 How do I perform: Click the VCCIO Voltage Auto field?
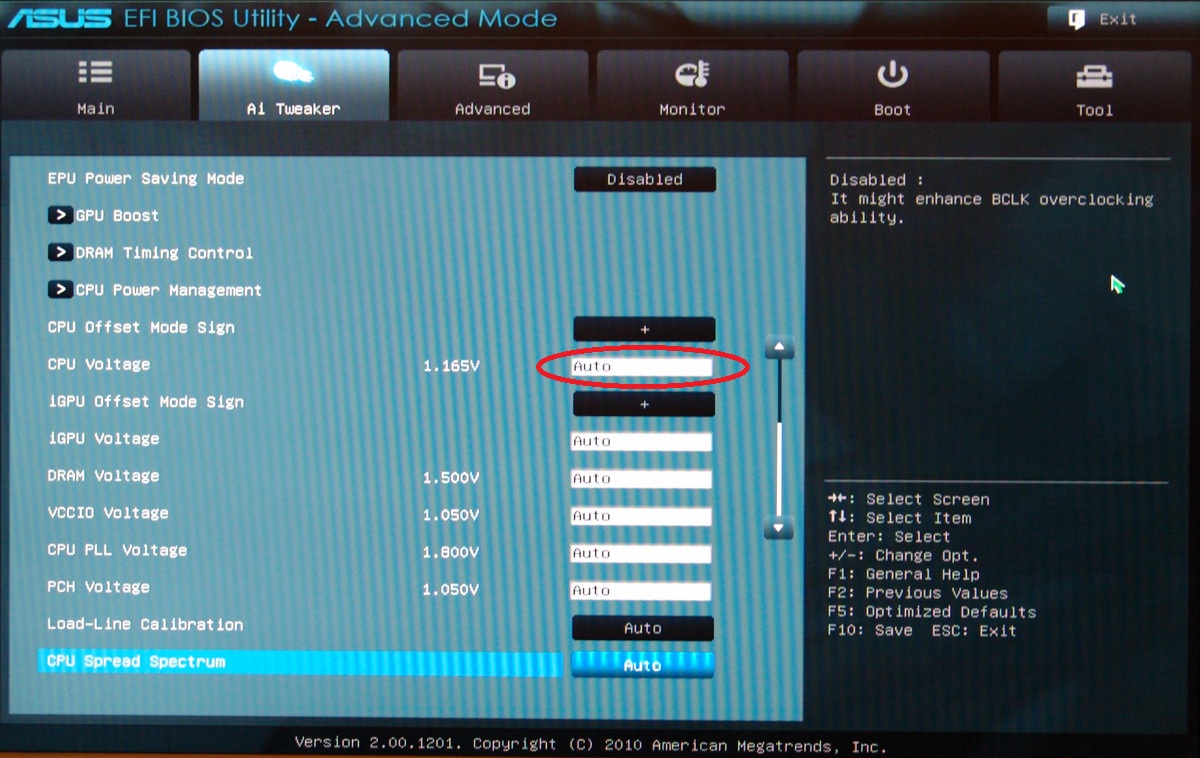pos(641,516)
